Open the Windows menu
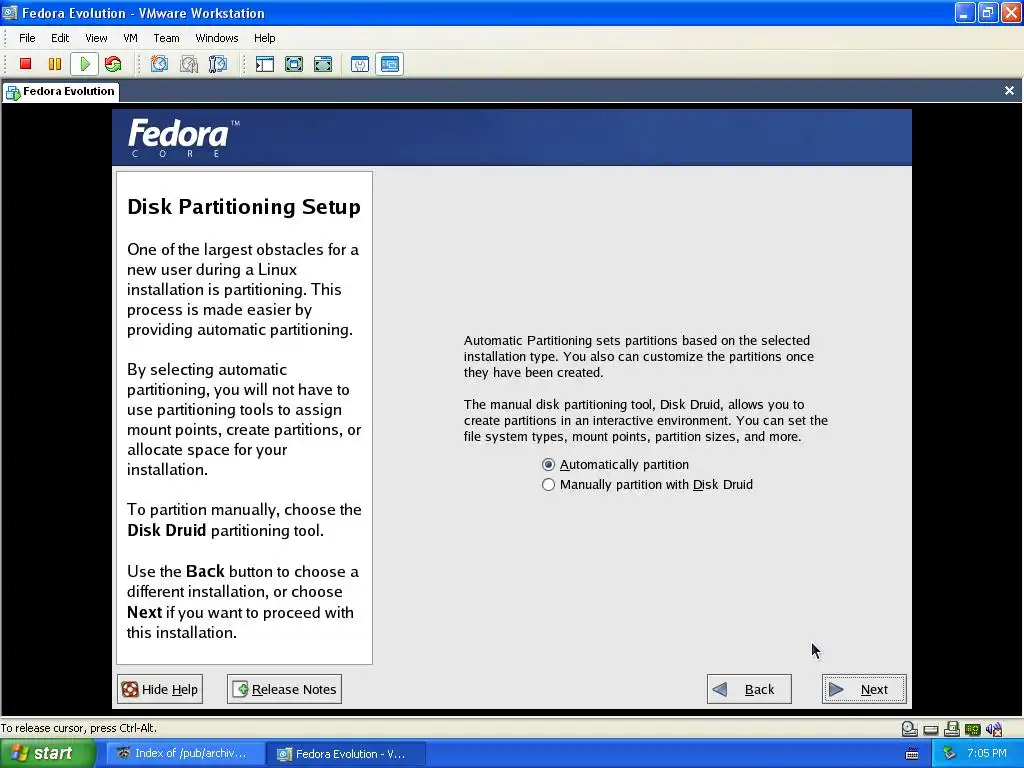This screenshot has height=768, width=1024. coord(217,38)
